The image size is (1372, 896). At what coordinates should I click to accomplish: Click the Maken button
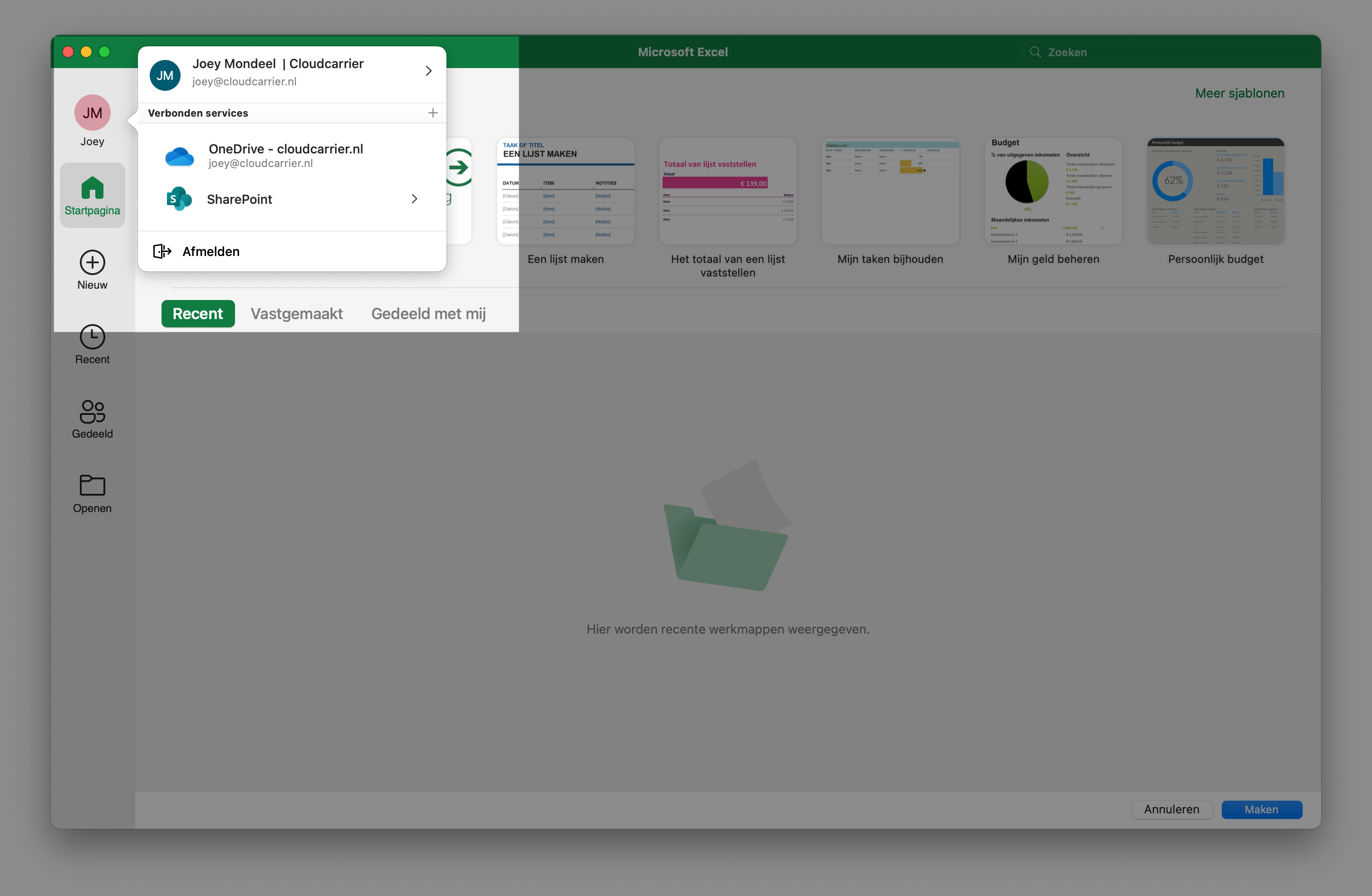1261,809
